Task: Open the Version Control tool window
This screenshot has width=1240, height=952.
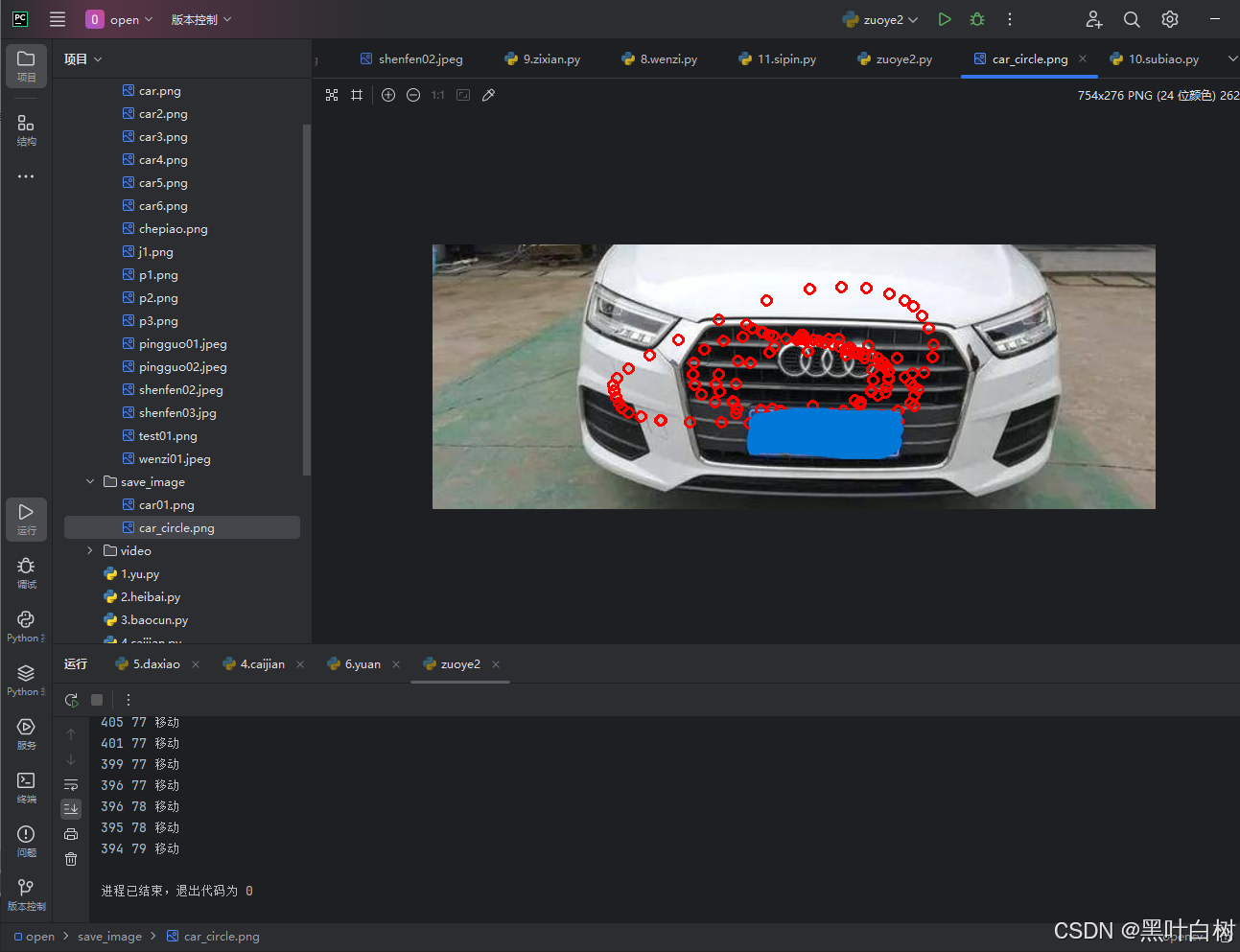Action: pyautogui.click(x=26, y=894)
